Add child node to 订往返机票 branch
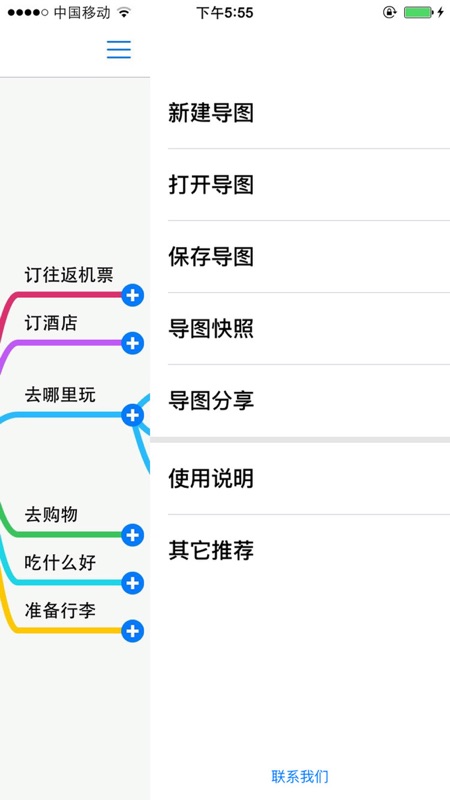Viewport: 450px width, 800px height. click(133, 295)
